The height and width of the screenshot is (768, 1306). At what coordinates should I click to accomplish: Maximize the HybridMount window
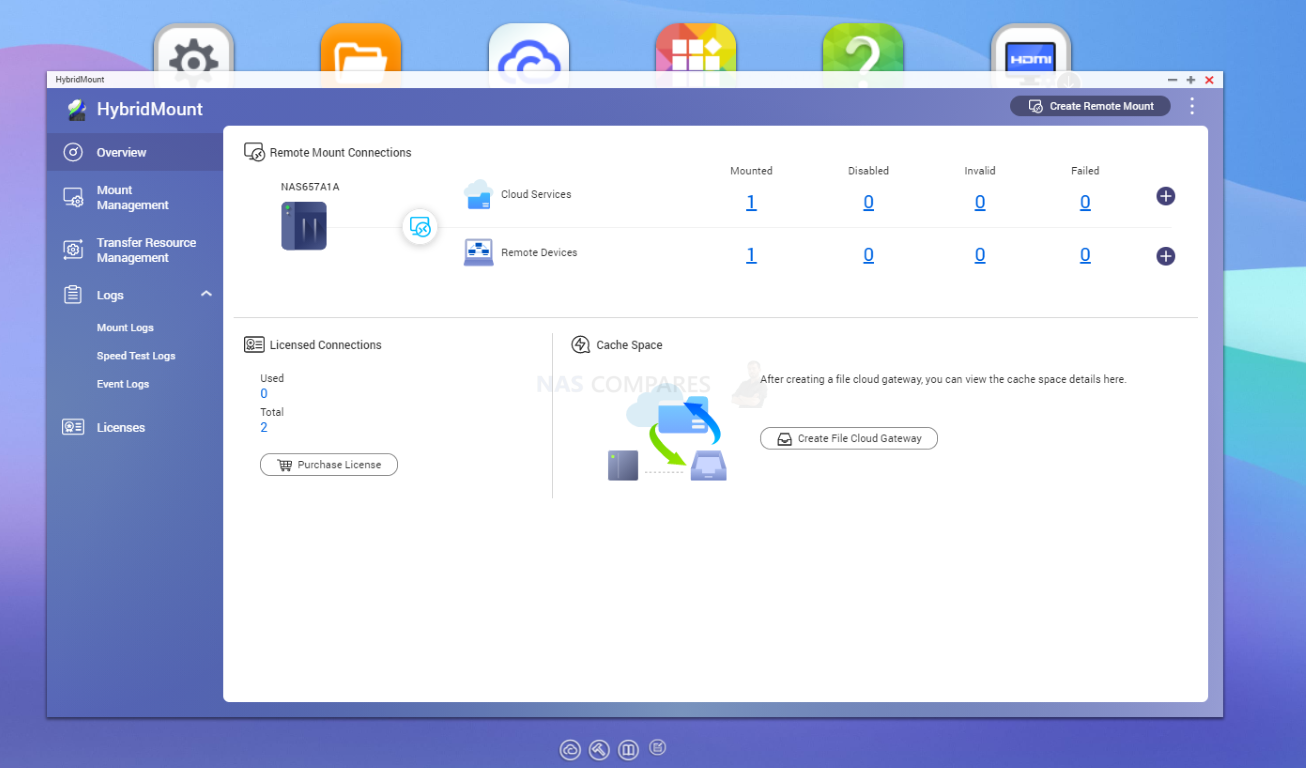click(x=1191, y=80)
